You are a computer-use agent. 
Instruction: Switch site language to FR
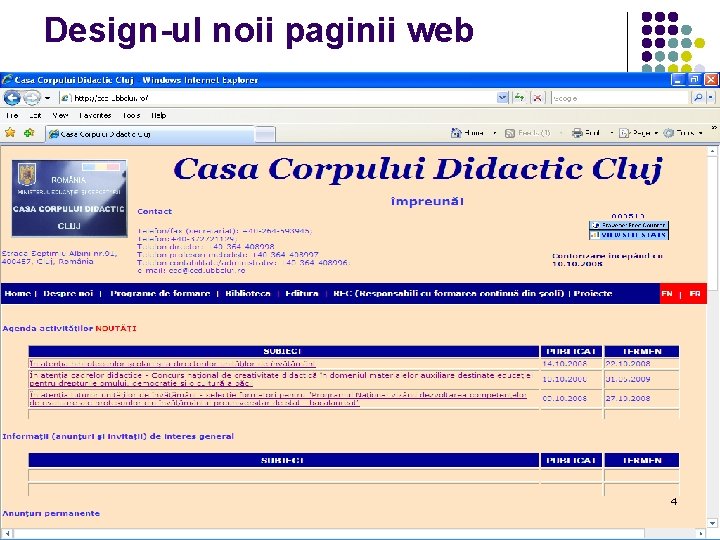point(695,294)
